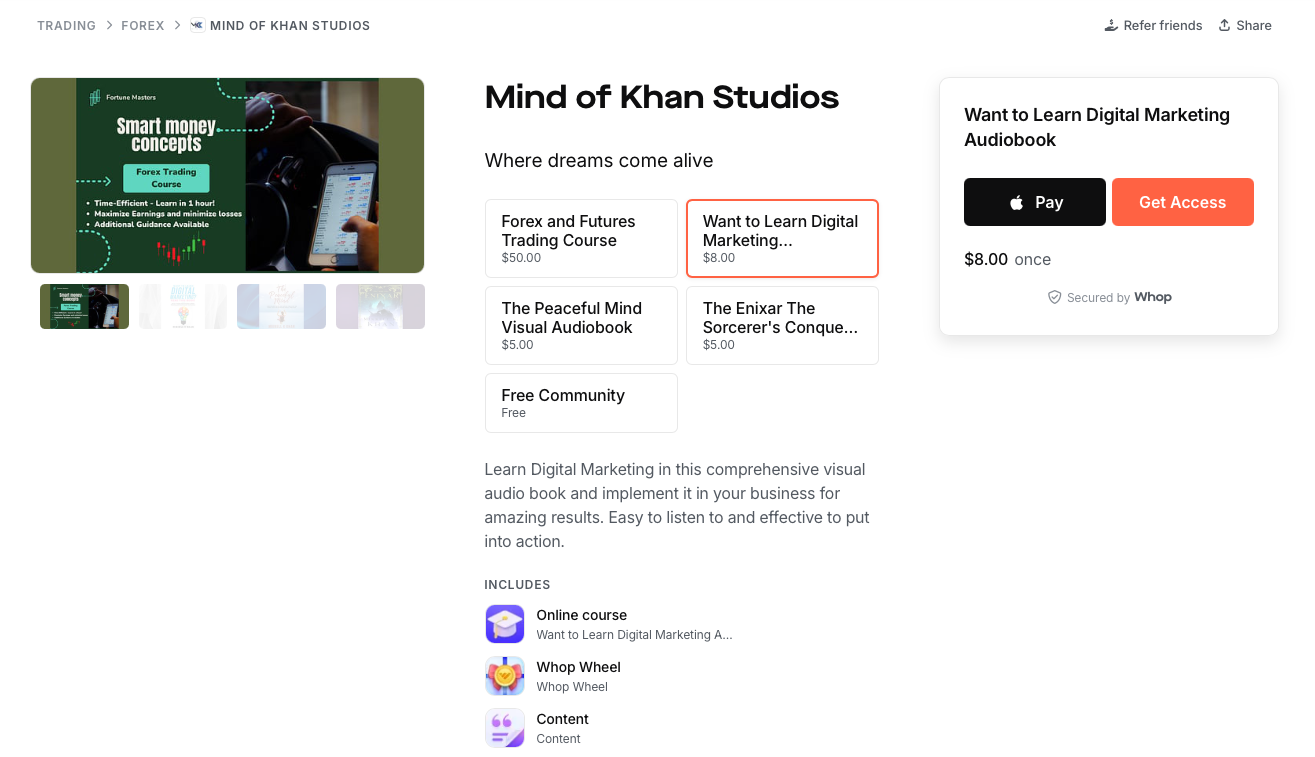Select the Smart money concepts thumbnail
The image size is (1315, 757).
[84, 306]
